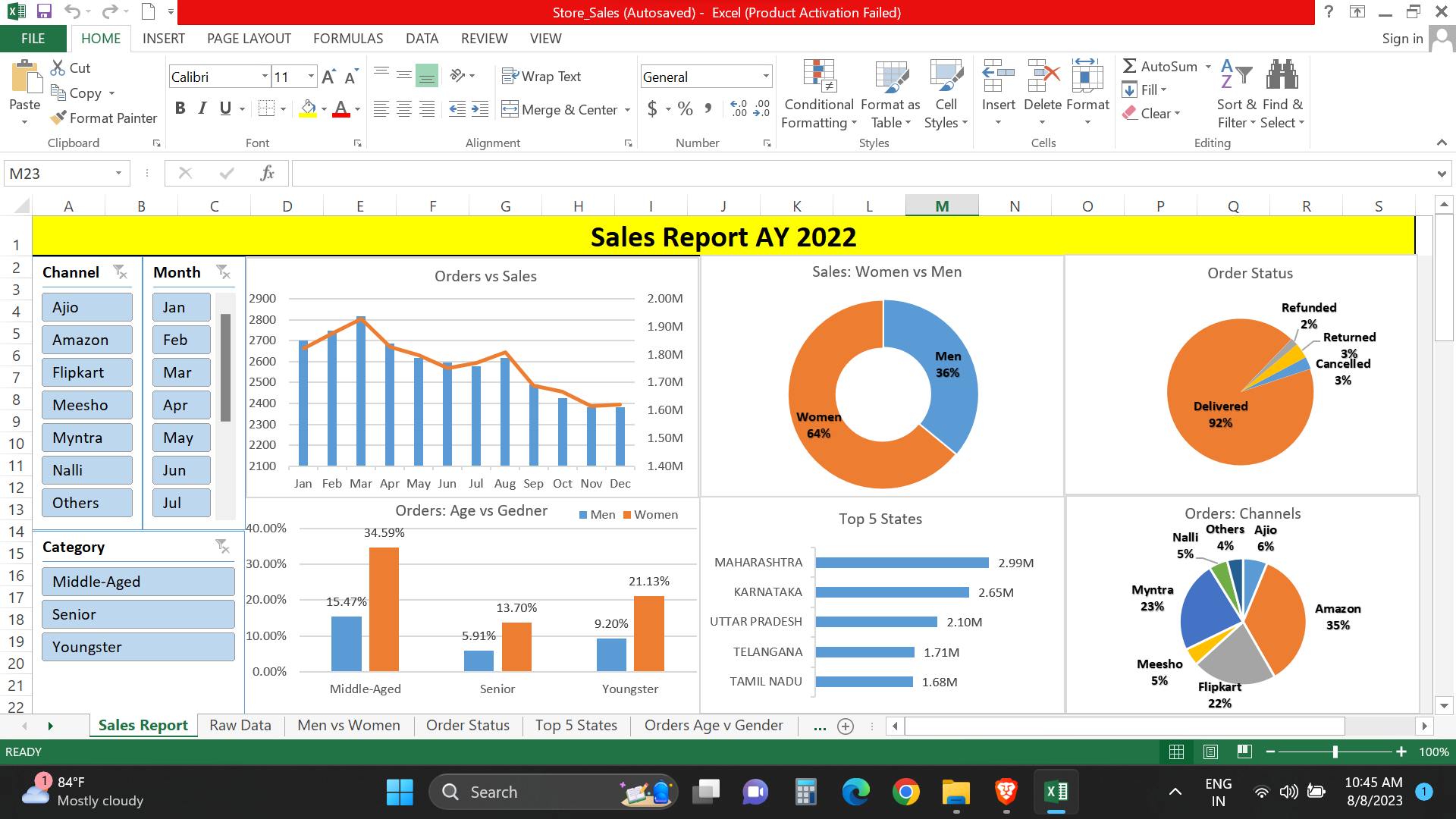Switch to the Raw Data sheet

[240, 726]
